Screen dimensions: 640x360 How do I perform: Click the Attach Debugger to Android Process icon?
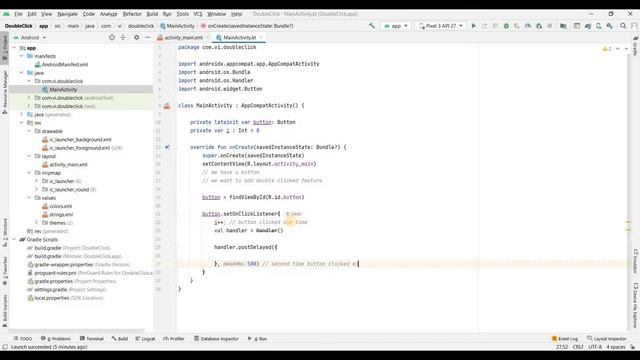539,26
